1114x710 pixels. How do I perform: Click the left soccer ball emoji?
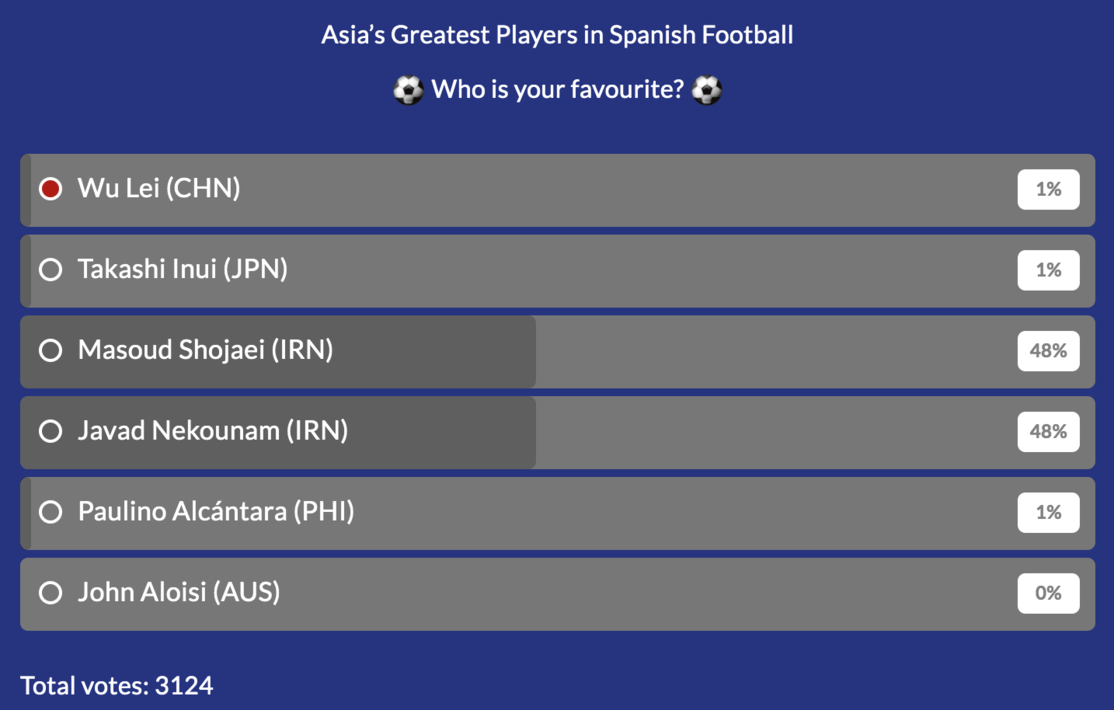click(x=409, y=90)
